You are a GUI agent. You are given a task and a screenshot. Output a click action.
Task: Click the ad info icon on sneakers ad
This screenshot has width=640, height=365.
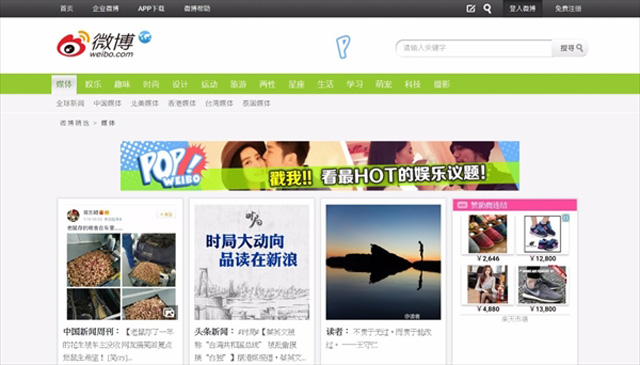click(566, 218)
